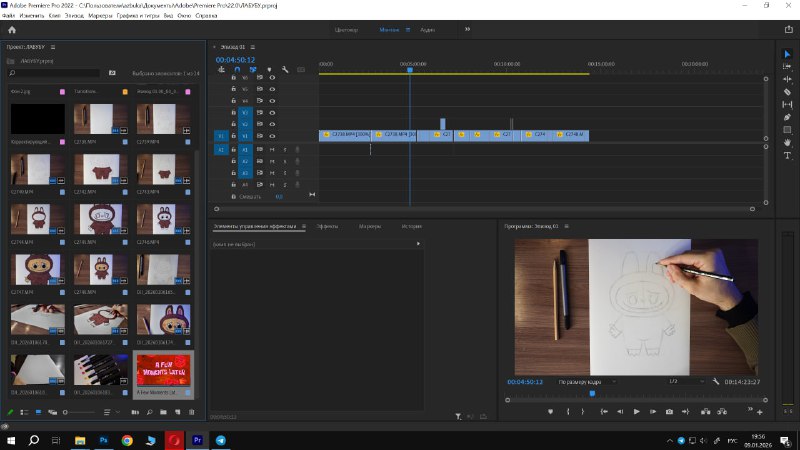
Task: Select the Pen tool in the toolbar
Action: click(787, 117)
